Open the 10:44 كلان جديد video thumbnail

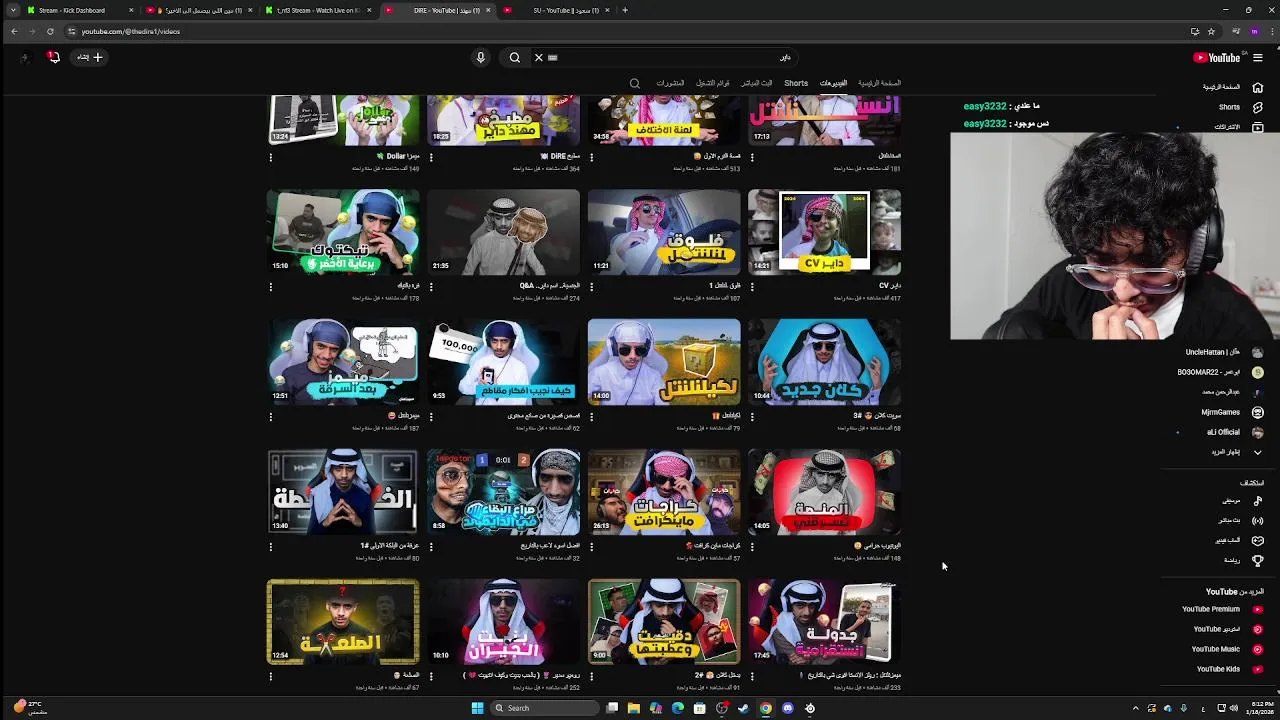coord(824,362)
